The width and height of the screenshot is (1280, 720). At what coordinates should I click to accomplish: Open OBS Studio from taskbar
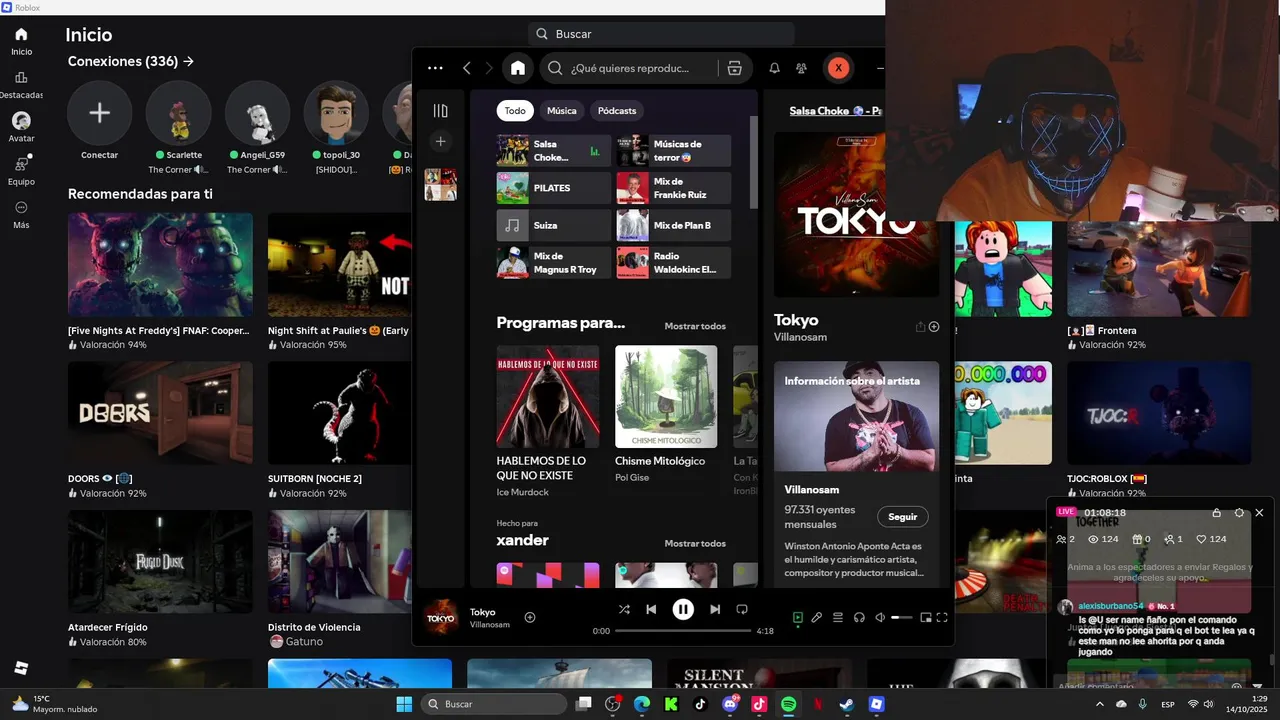[613, 704]
